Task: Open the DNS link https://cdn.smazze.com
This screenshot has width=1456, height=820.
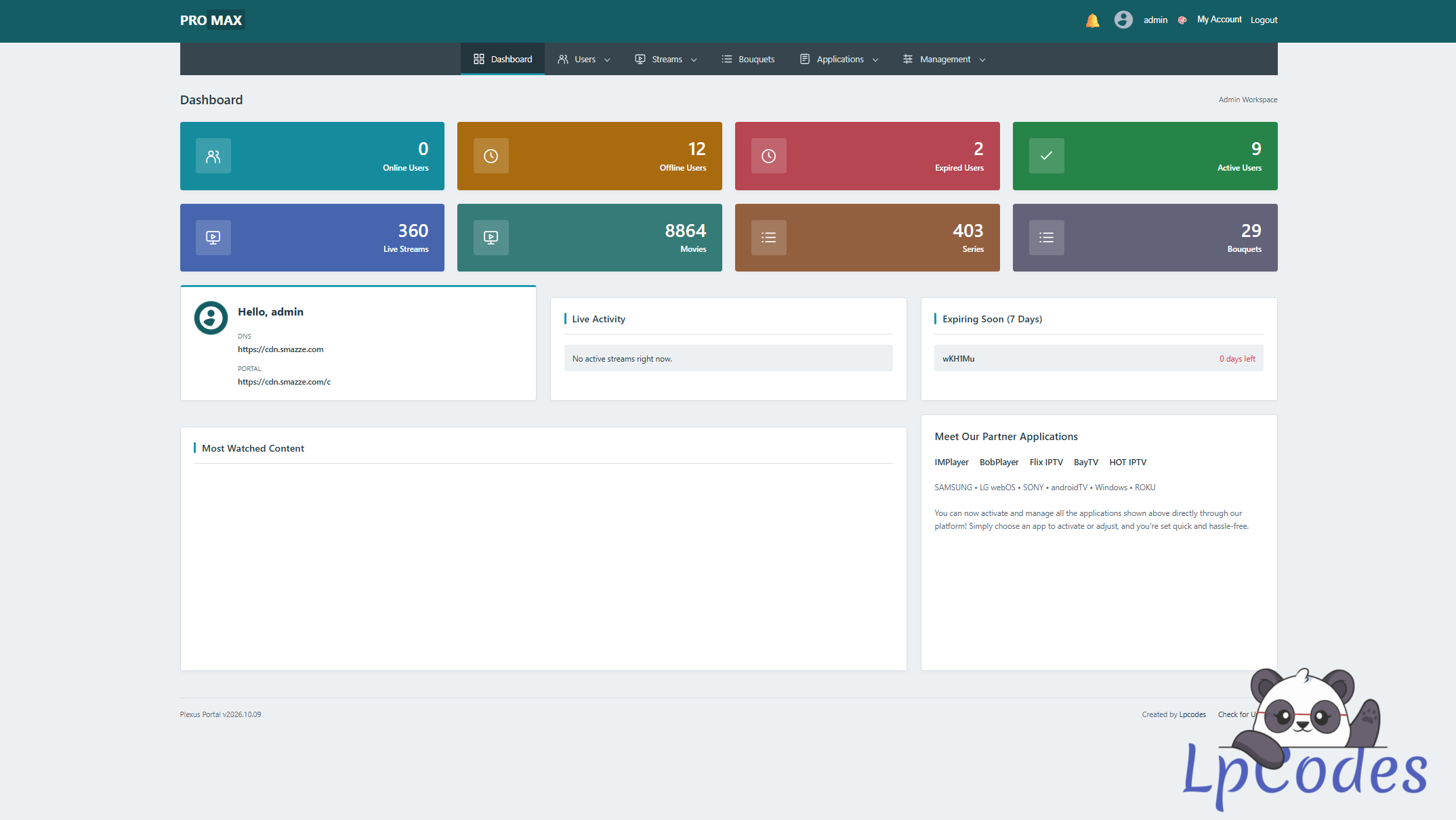Action: coord(280,349)
